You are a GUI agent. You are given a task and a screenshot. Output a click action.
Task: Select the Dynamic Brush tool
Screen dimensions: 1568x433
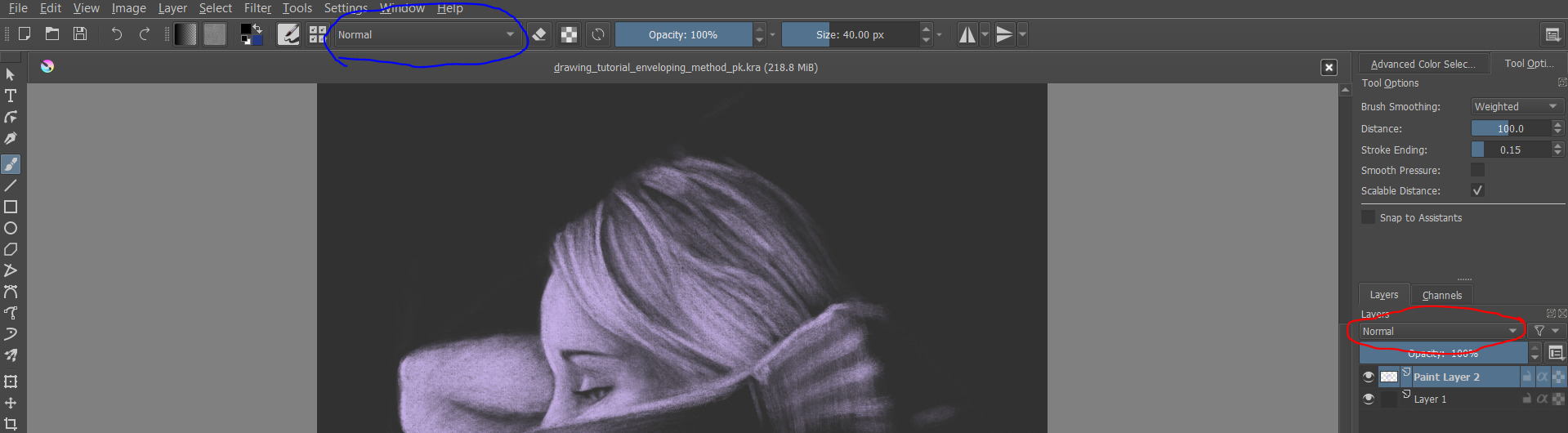(11, 334)
